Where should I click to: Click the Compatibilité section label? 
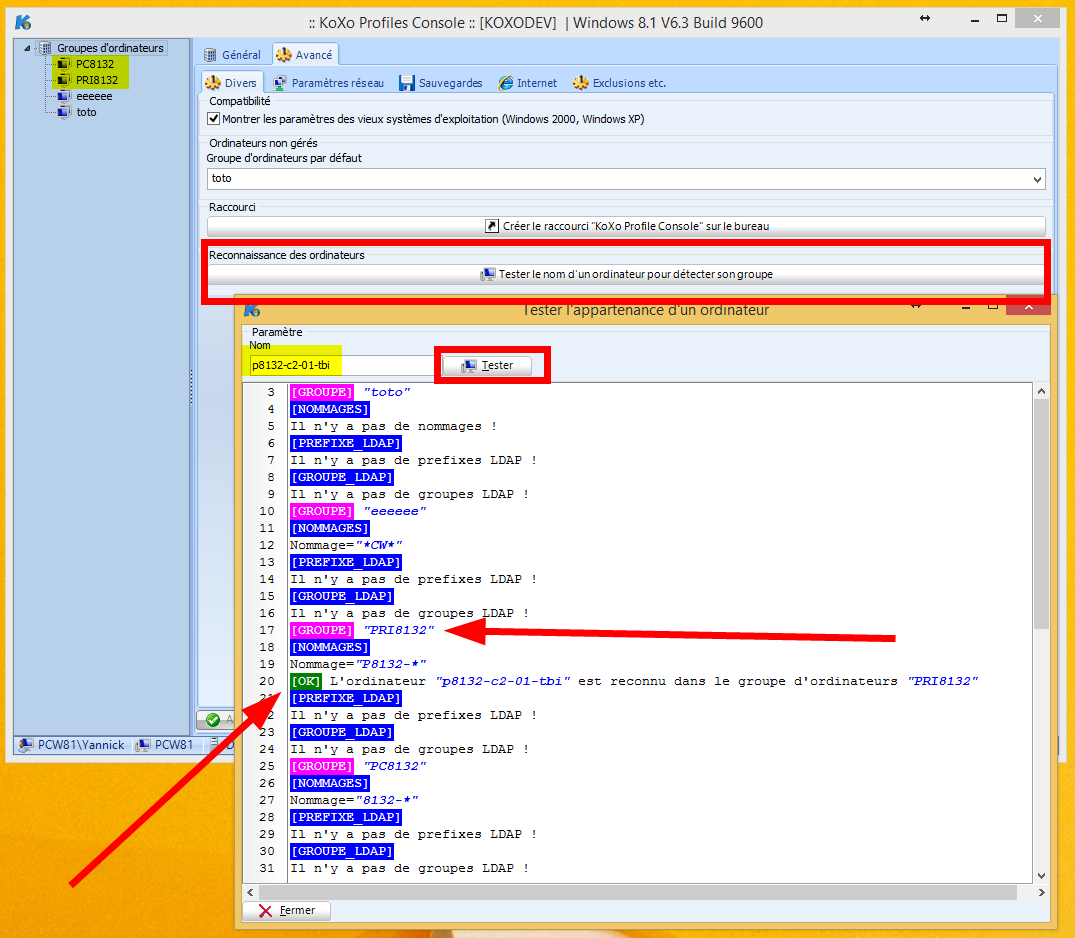[239, 101]
